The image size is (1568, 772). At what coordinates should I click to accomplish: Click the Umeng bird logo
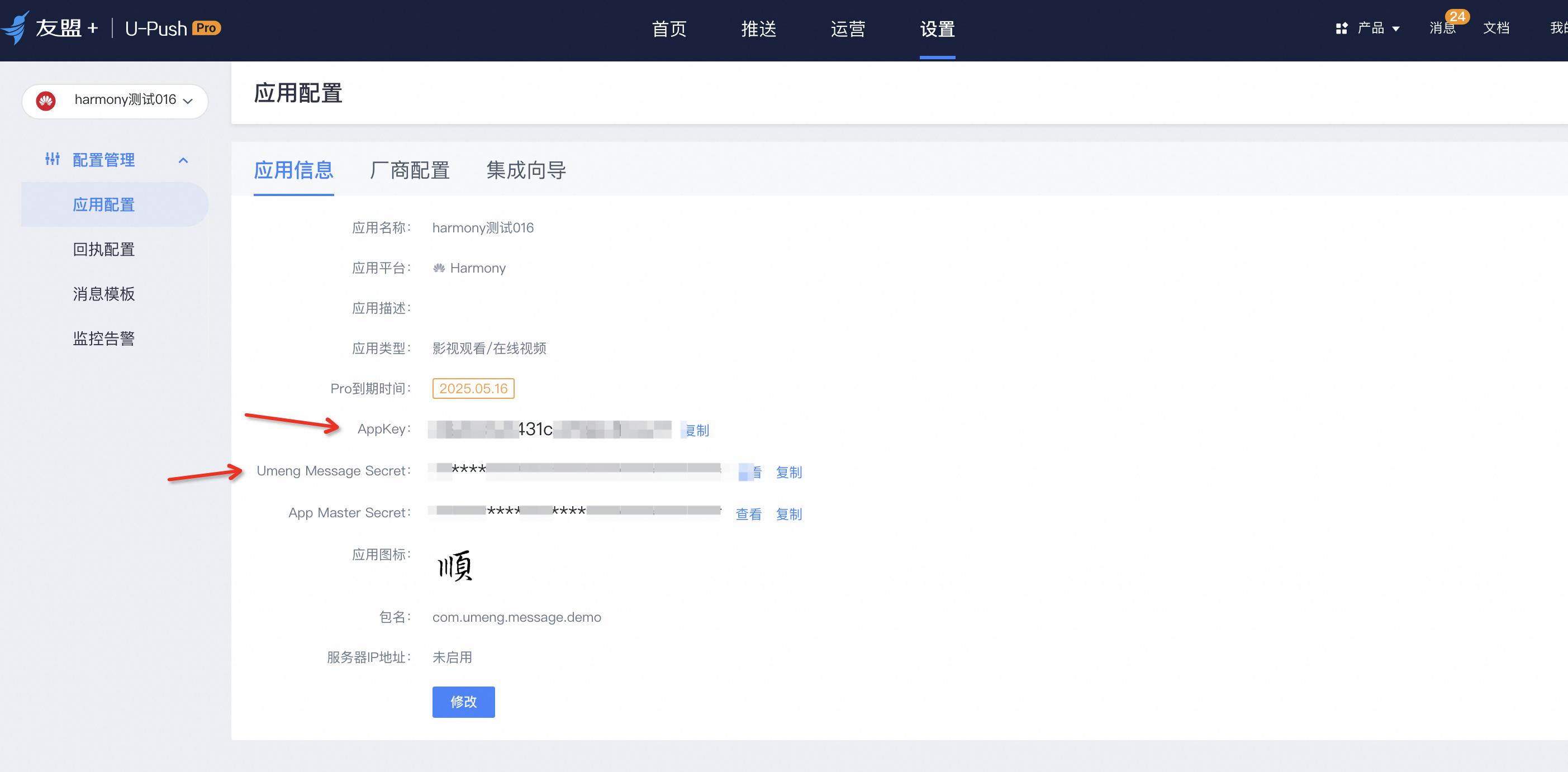(15, 27)
